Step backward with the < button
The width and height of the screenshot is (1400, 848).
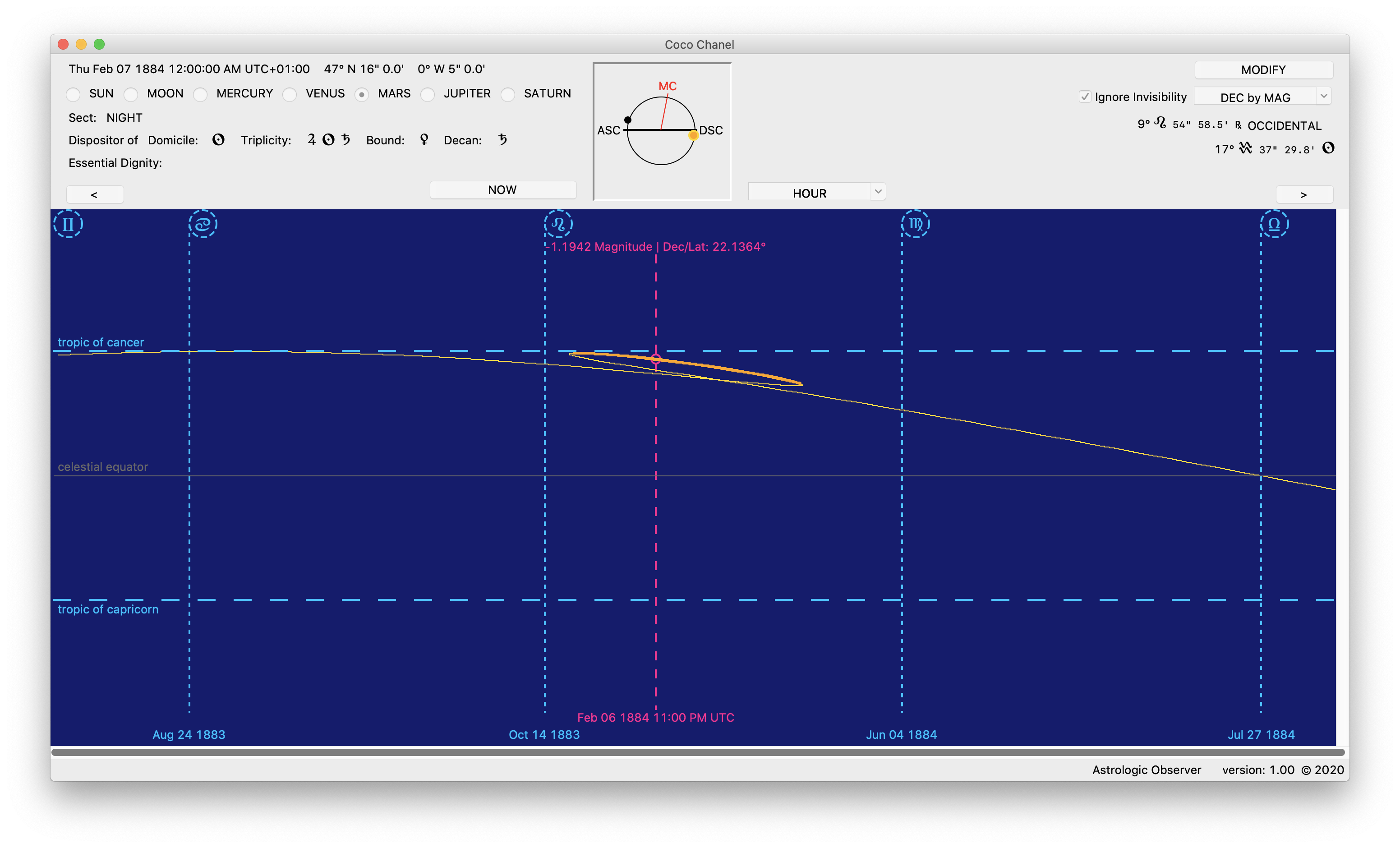(95, 194)
